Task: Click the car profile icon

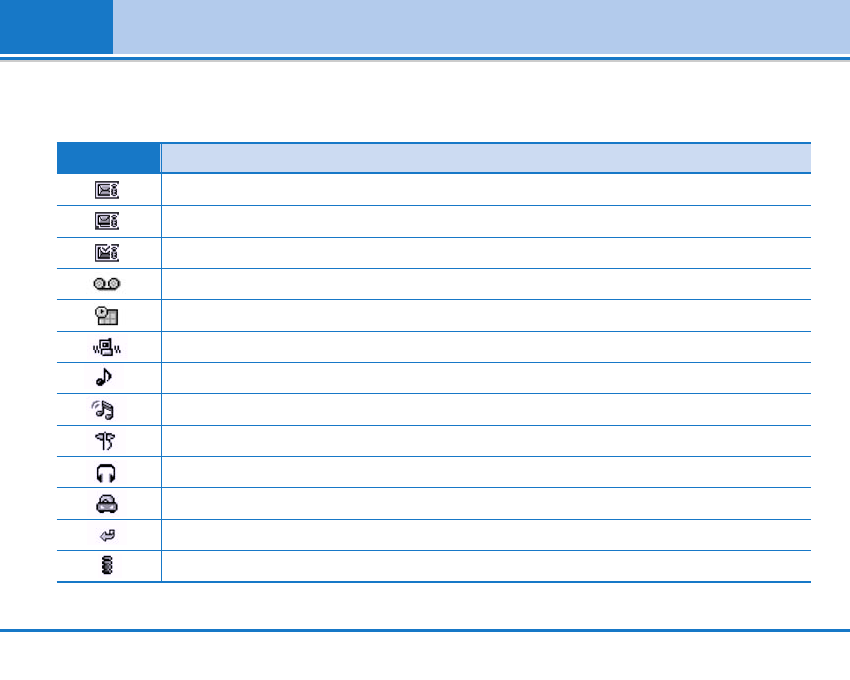Action: point(108,504)
